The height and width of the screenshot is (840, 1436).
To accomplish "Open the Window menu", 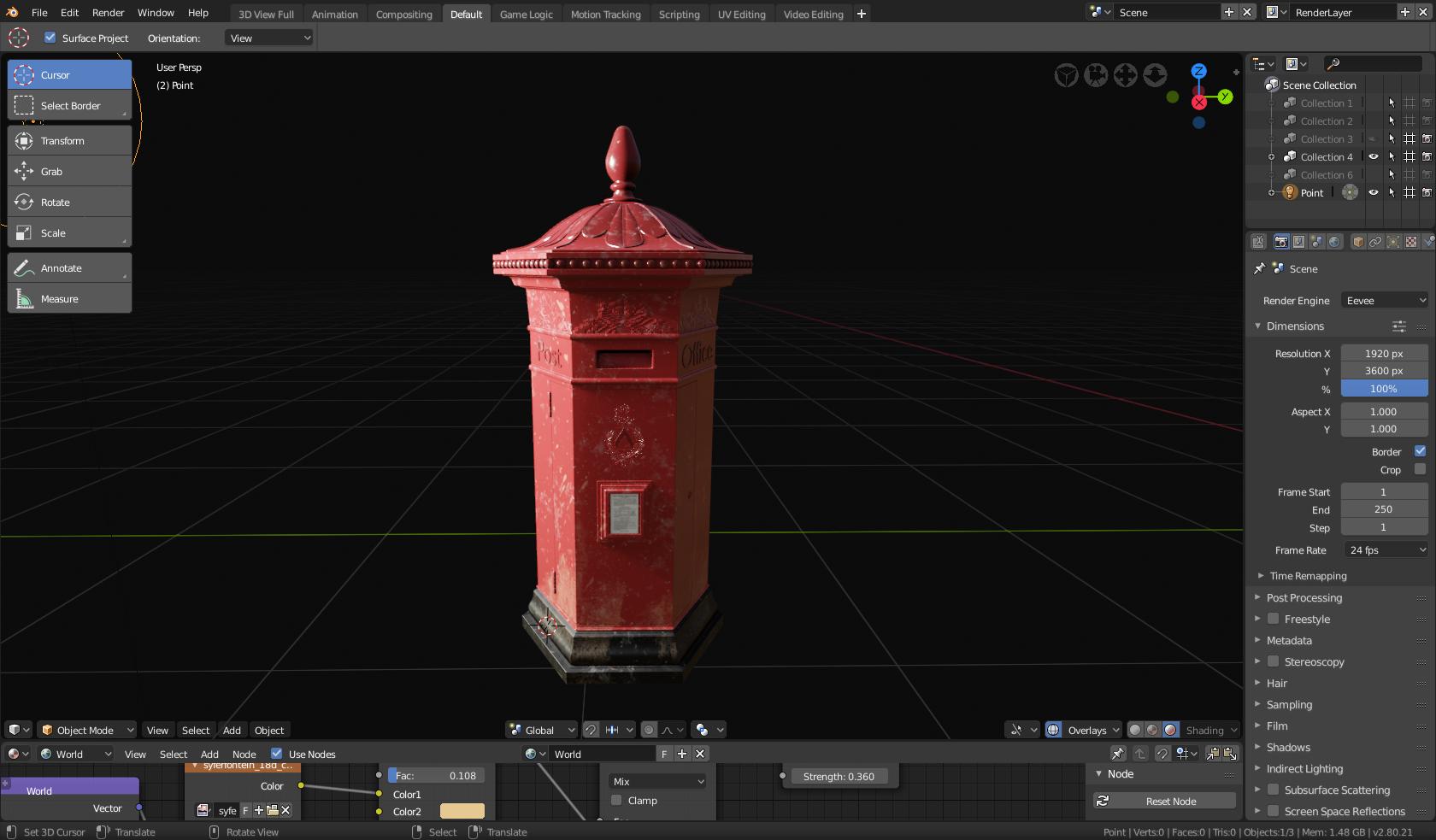I will (x=156, y=13).
